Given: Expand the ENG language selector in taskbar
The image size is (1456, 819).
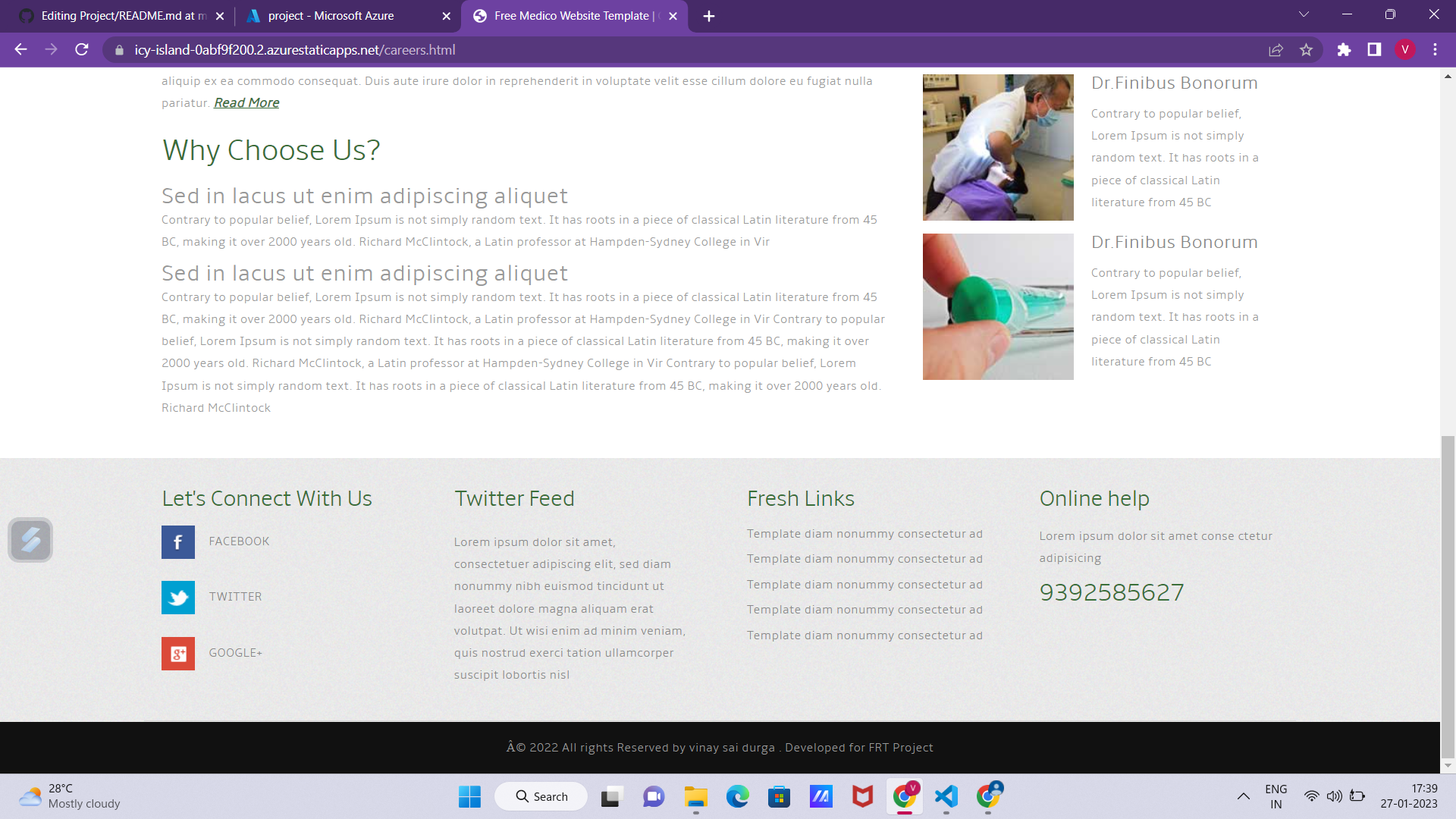Looking at the screenshot, I should (x=1277, y=796).
